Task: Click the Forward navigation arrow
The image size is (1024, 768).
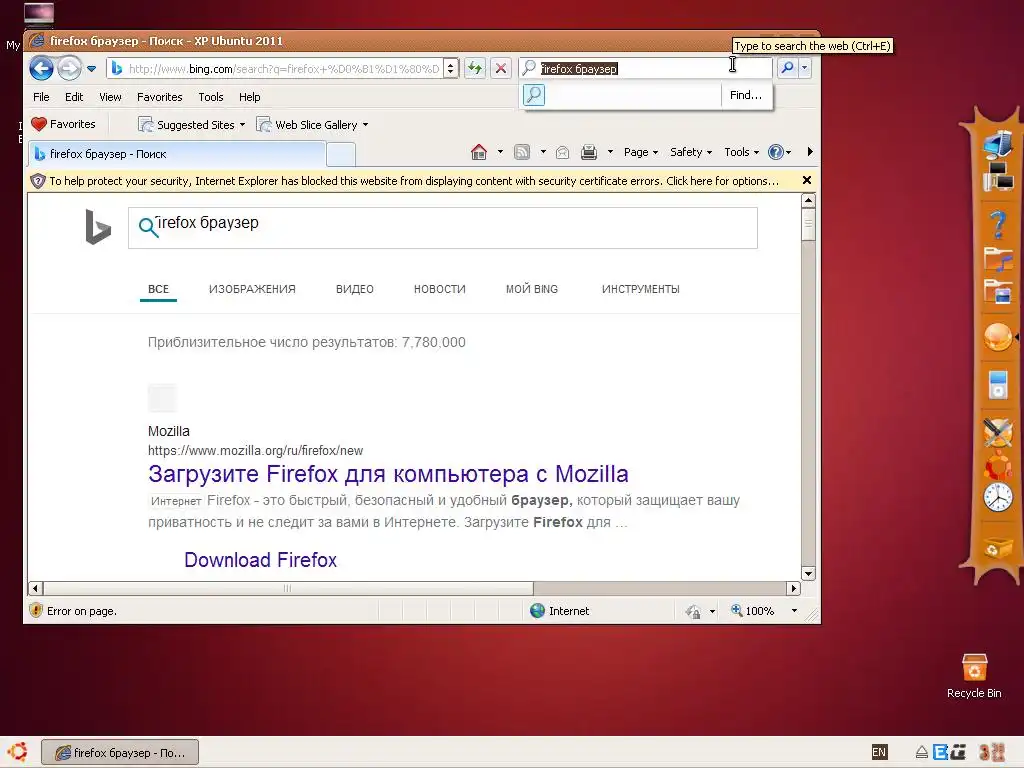Action: pos(69,68)
